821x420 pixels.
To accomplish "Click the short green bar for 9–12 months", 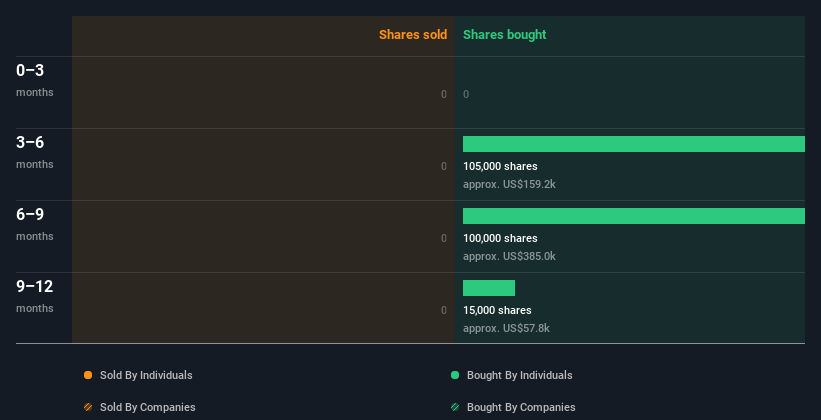I will pos(489,288).
